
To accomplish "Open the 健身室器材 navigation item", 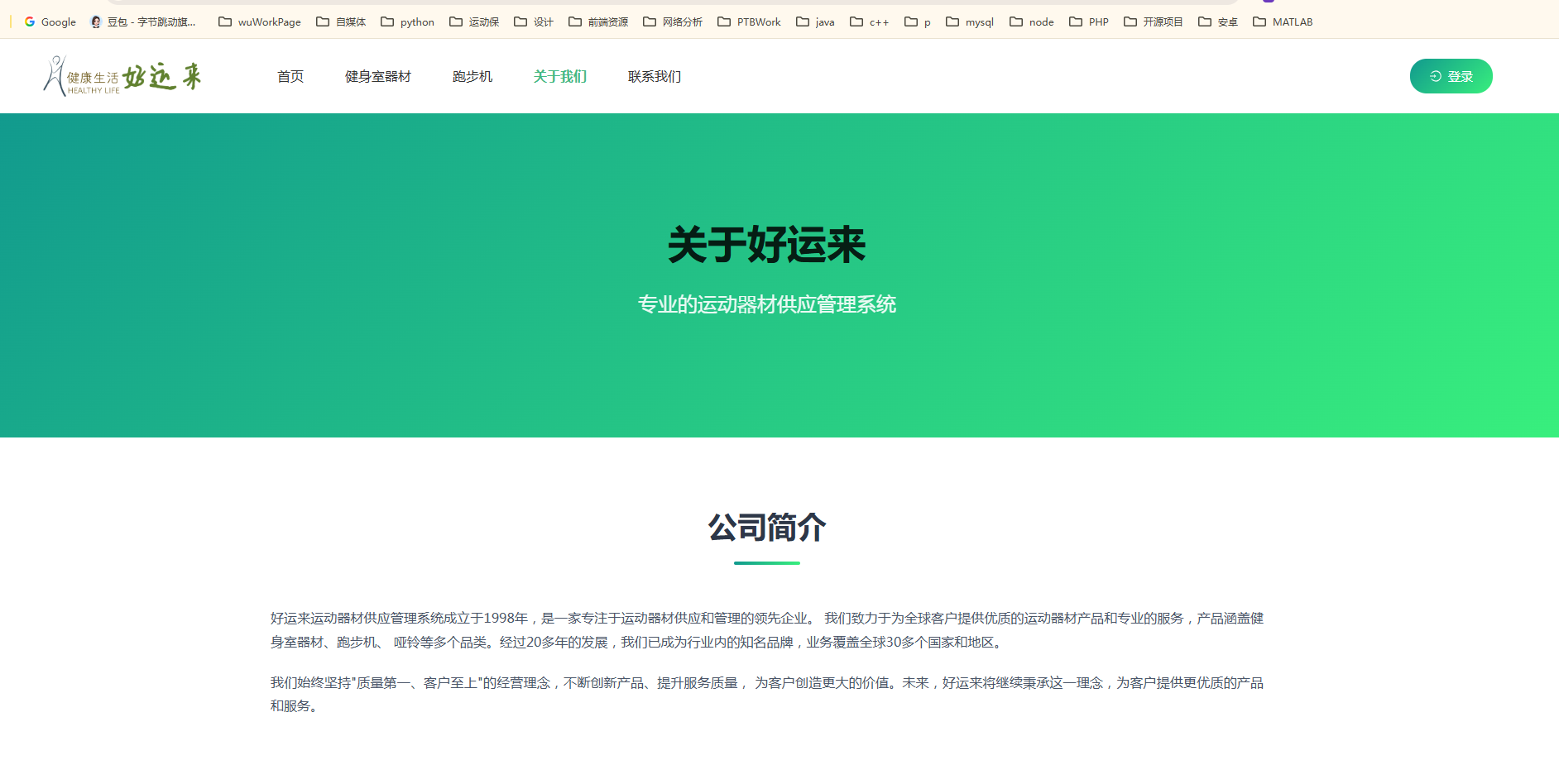I will point(377,75).
